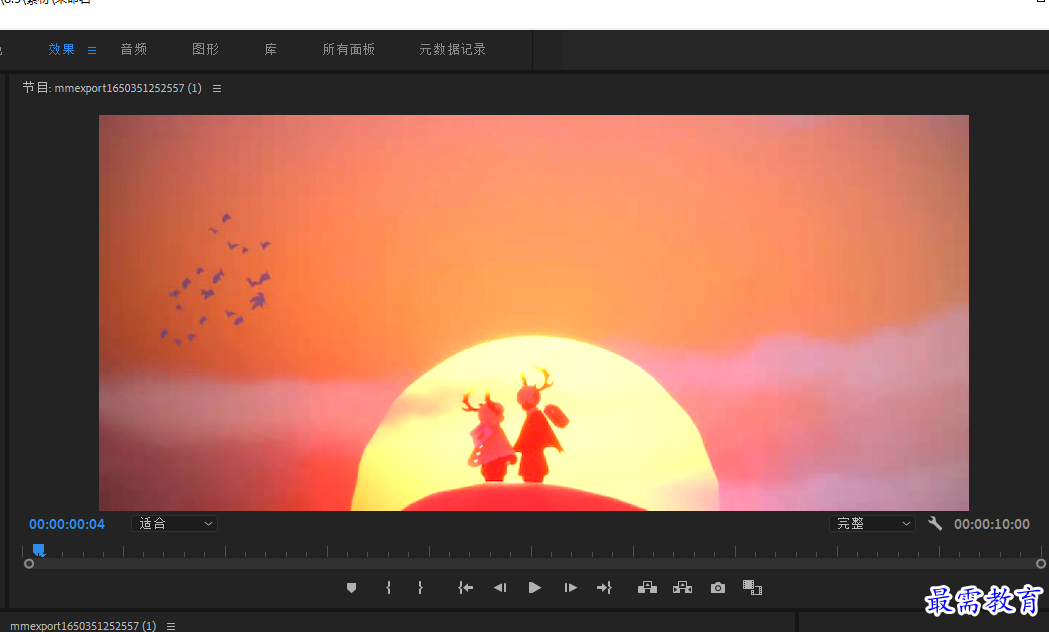Click the right zoom scroll bar handle
The image size is (1049, 632).
1041,564
